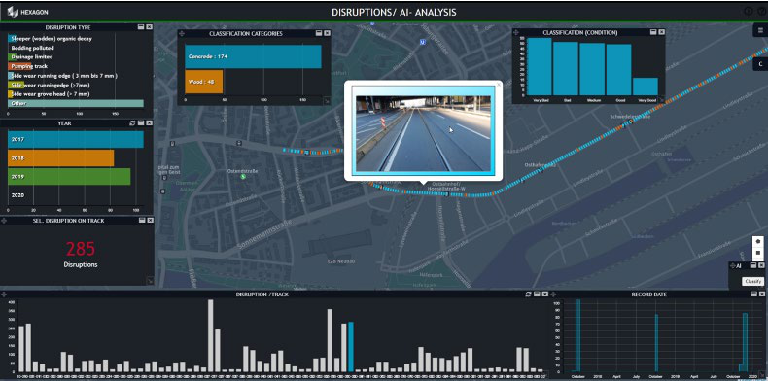Select the rectangle selection tool on map

pos(758,253)
